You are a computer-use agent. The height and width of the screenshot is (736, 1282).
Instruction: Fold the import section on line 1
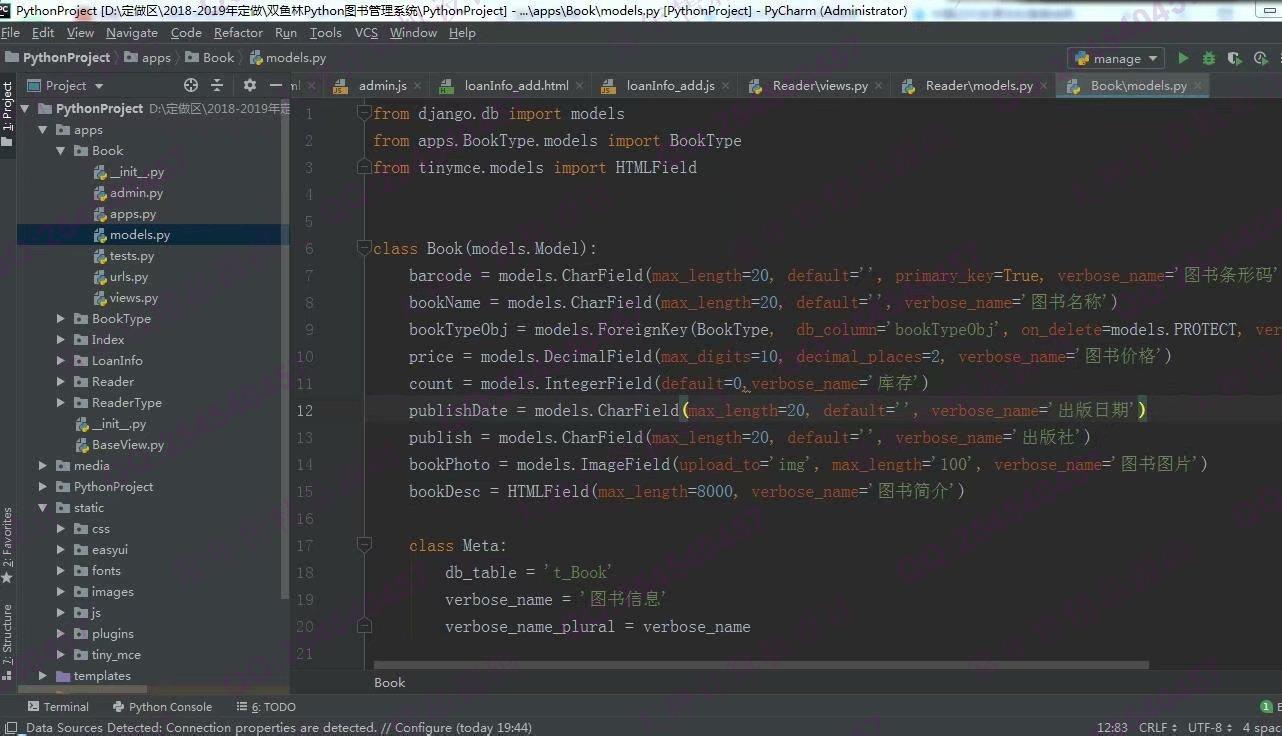[365, 114]
